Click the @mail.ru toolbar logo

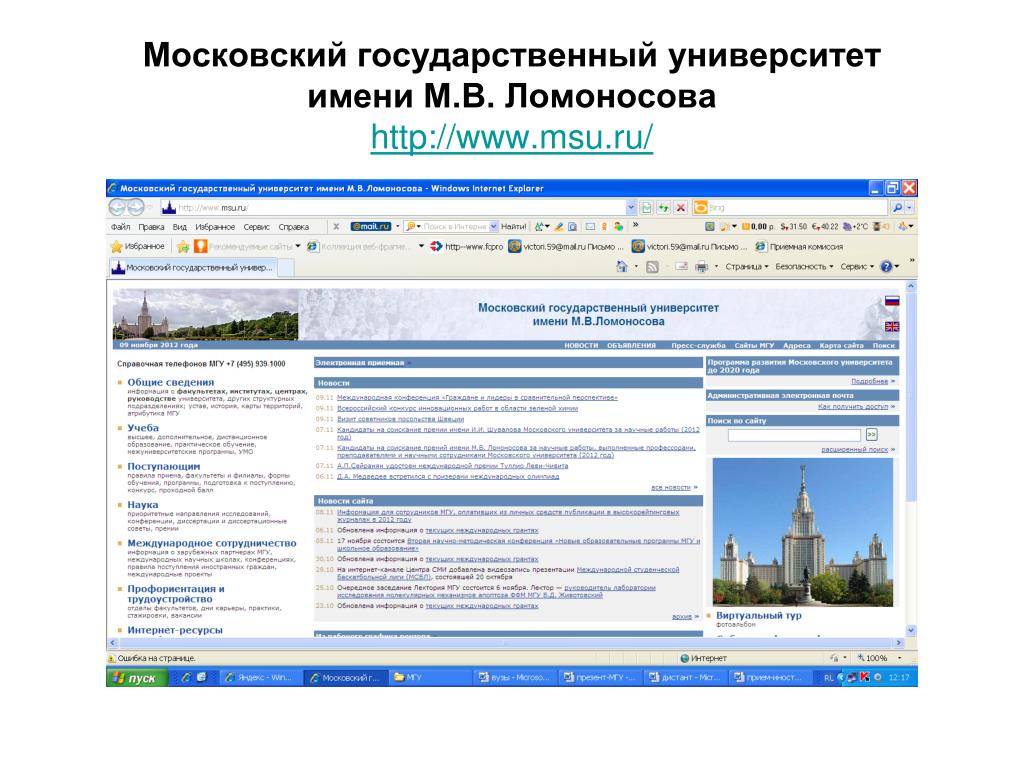(x=371, y=227)
